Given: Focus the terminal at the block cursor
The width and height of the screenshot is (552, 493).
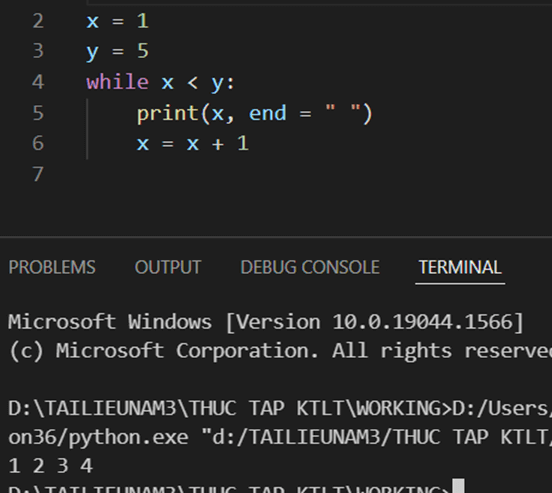Looking at the screenshot, I should [x=458, y=487].
